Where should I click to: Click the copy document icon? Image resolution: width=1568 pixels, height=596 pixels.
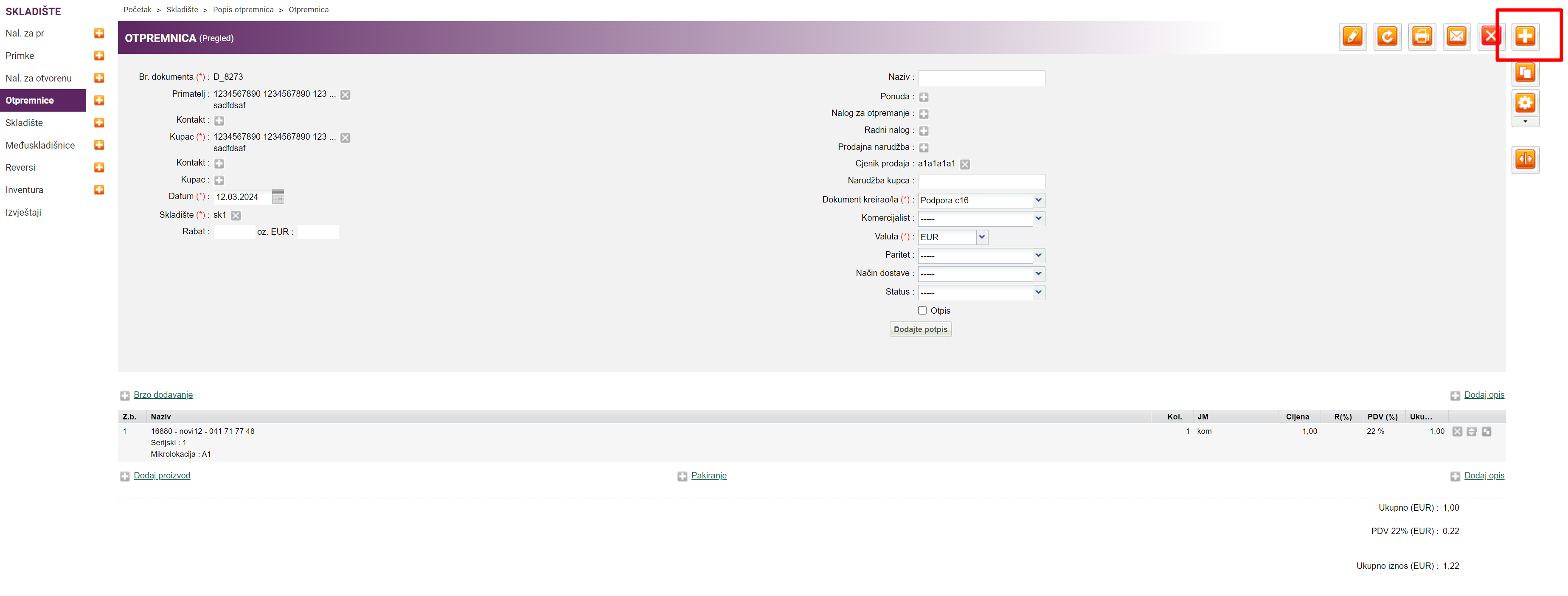click(x=1524, y=73)
